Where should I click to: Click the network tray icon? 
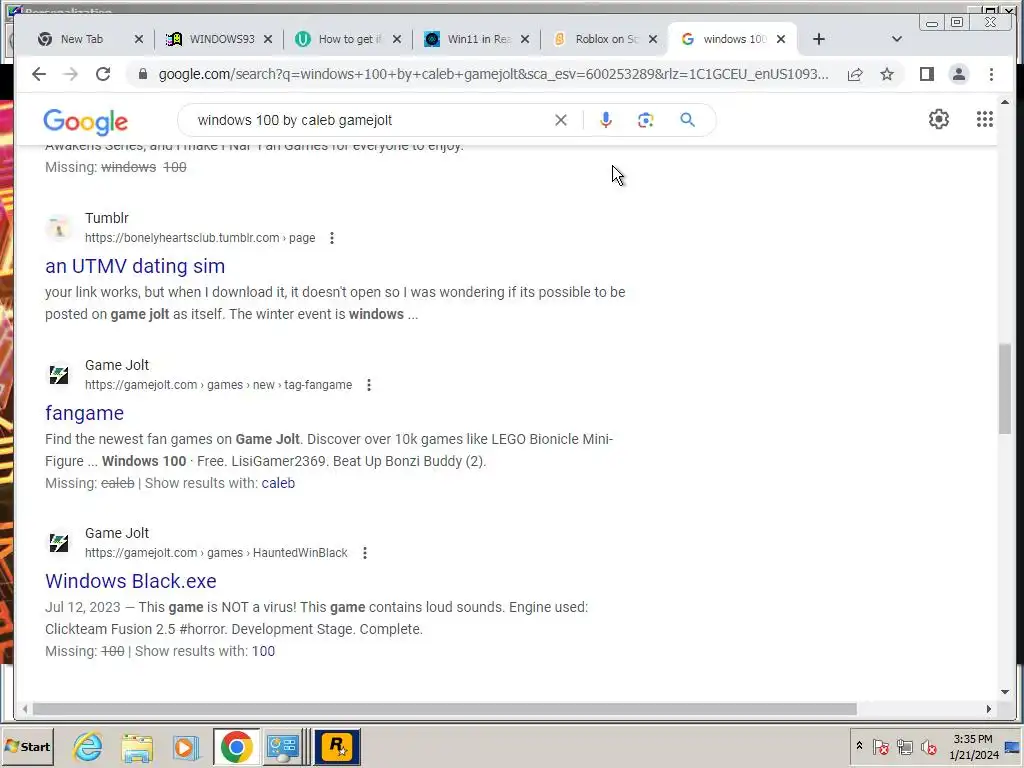tap(904, 747)
